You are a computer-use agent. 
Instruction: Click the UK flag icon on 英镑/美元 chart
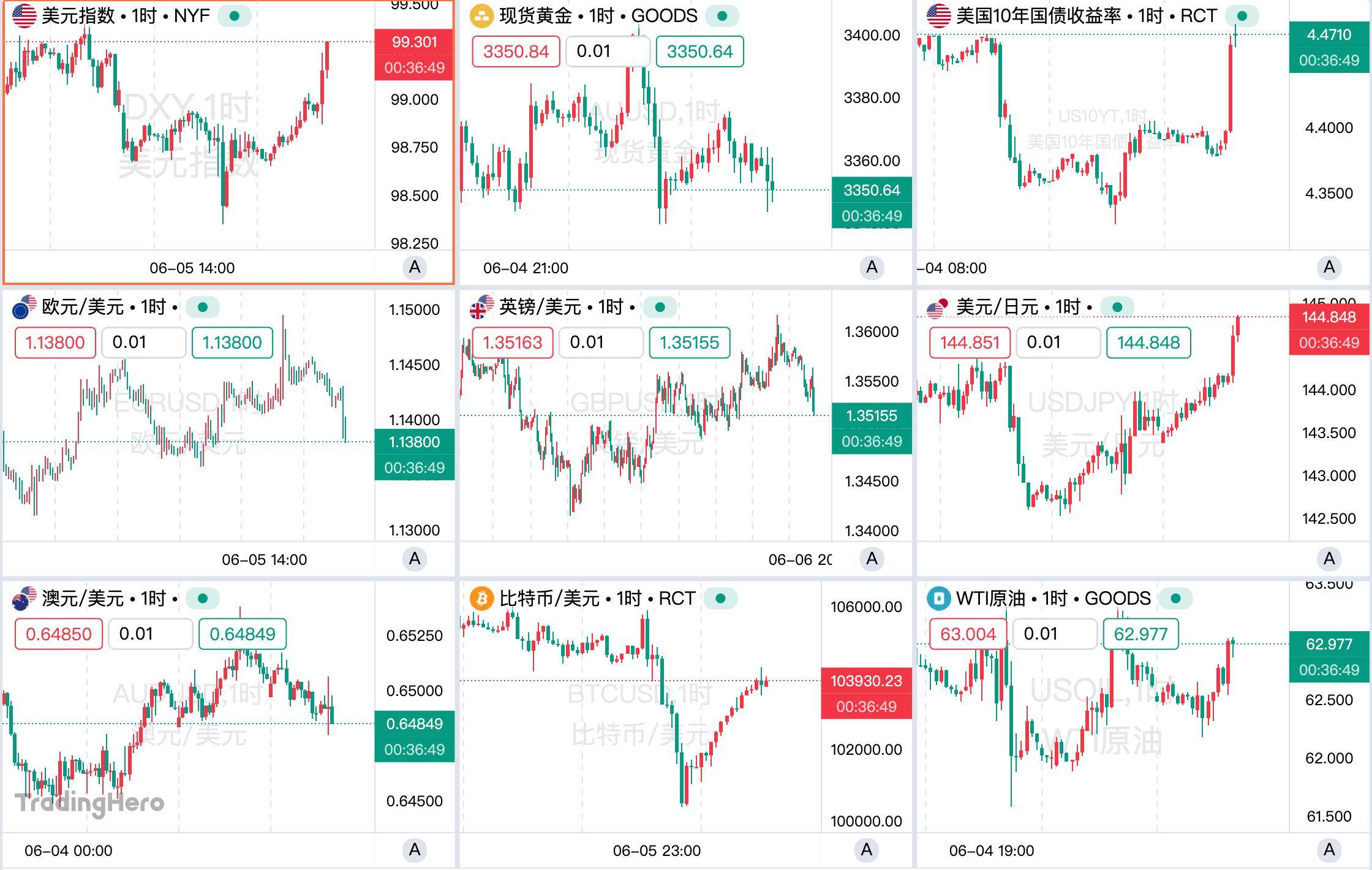click(480, 306)
